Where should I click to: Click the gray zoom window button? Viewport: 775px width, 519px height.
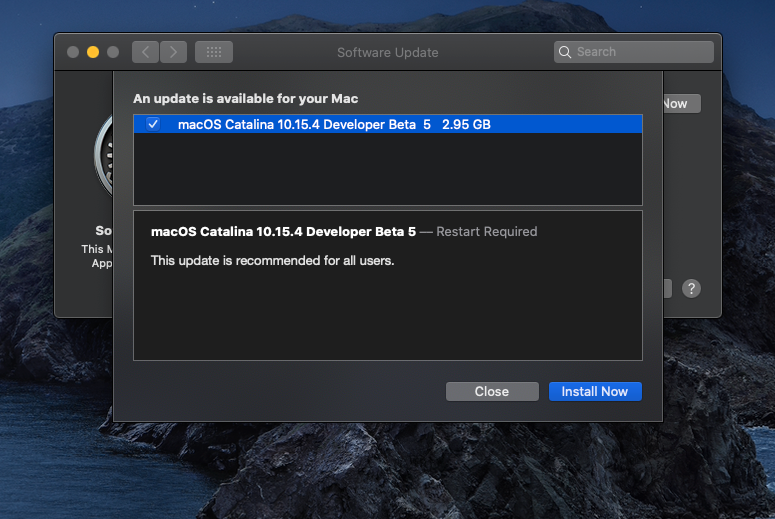click(x=113, y=52)
